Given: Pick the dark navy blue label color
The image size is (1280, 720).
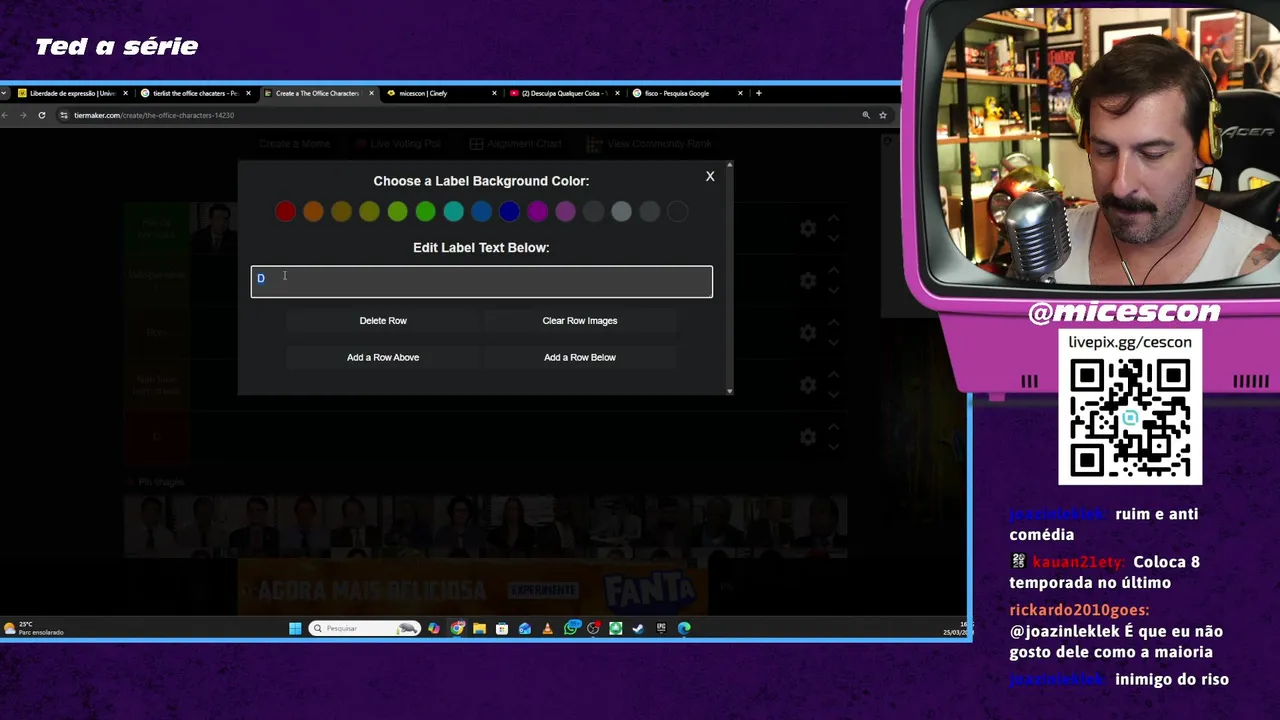Looking at the screenshot, I should (x=509, y=212).
